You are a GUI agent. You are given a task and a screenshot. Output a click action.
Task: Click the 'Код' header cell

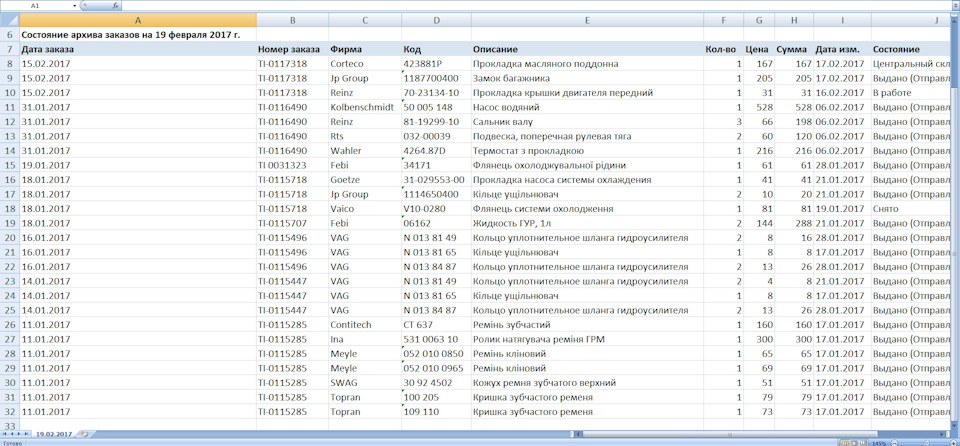click(437, 49)
